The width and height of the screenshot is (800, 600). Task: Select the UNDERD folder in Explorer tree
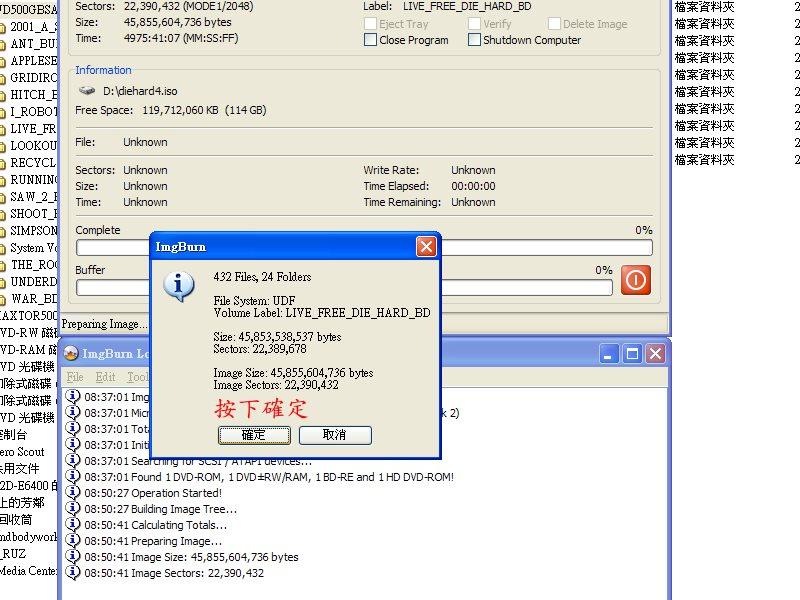tap(34, 282)
